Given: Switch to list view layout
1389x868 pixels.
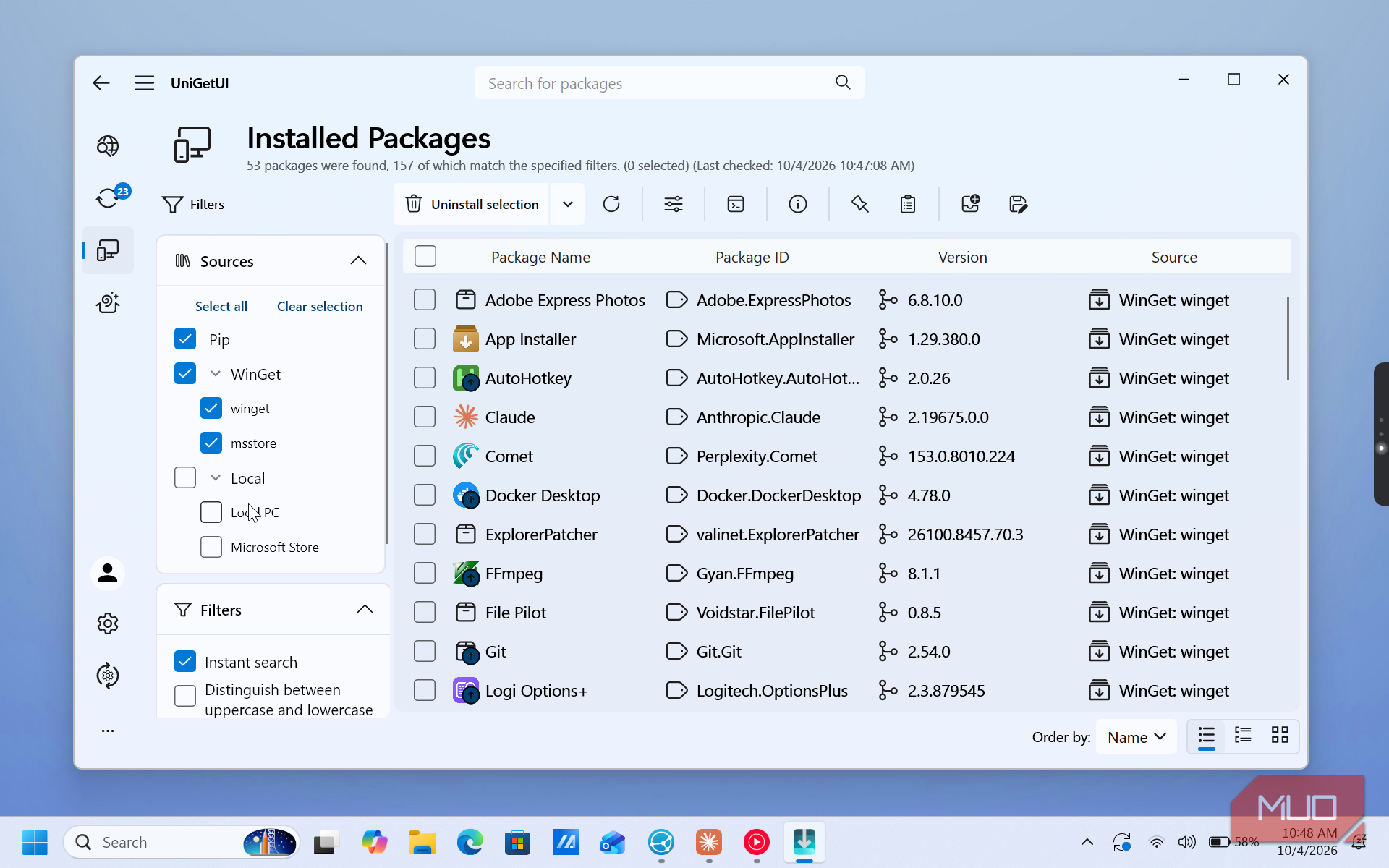Looking at the screenshot, I should coord(1206,736).
